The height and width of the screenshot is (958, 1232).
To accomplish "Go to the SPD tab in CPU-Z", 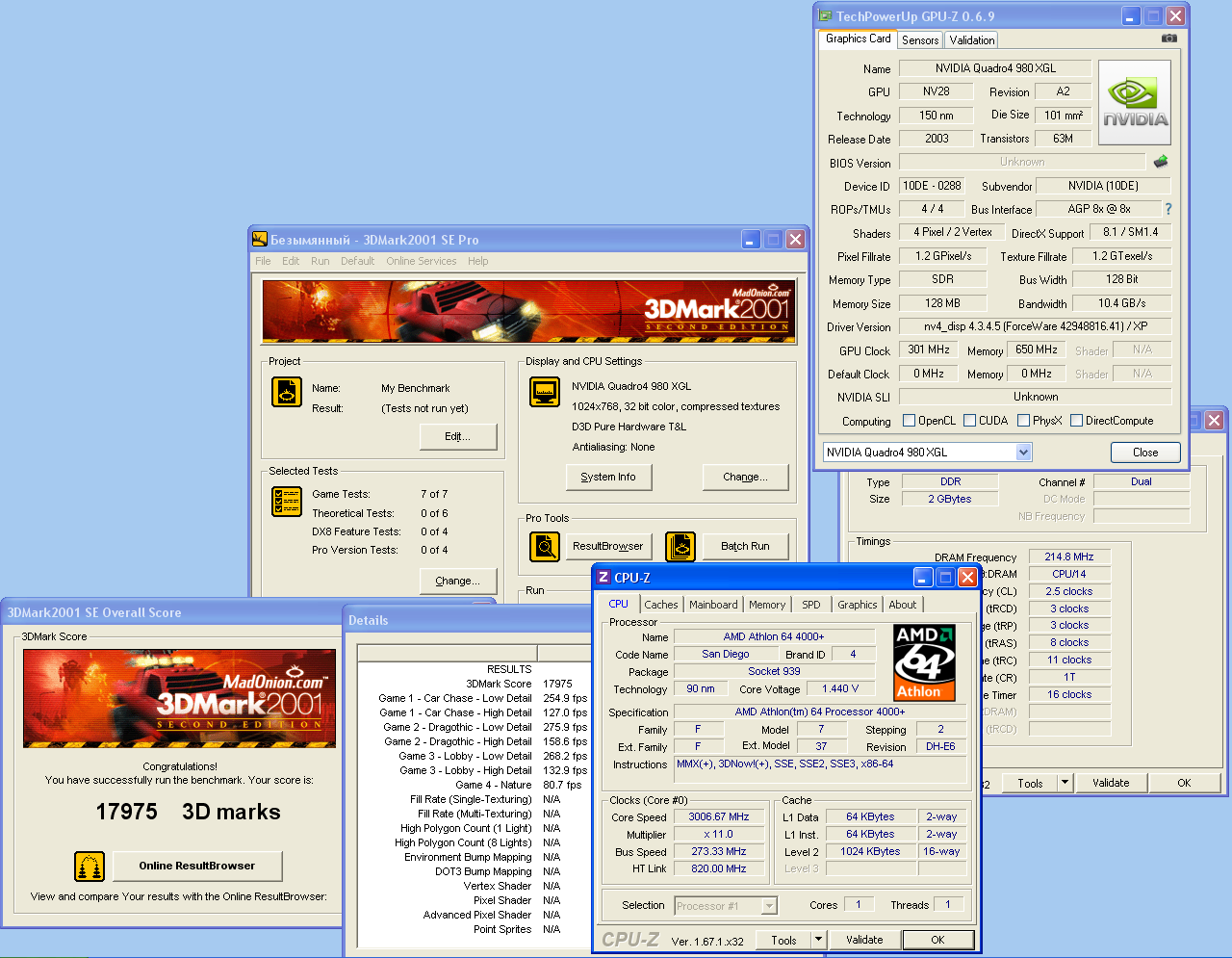I will click(811, 605).
